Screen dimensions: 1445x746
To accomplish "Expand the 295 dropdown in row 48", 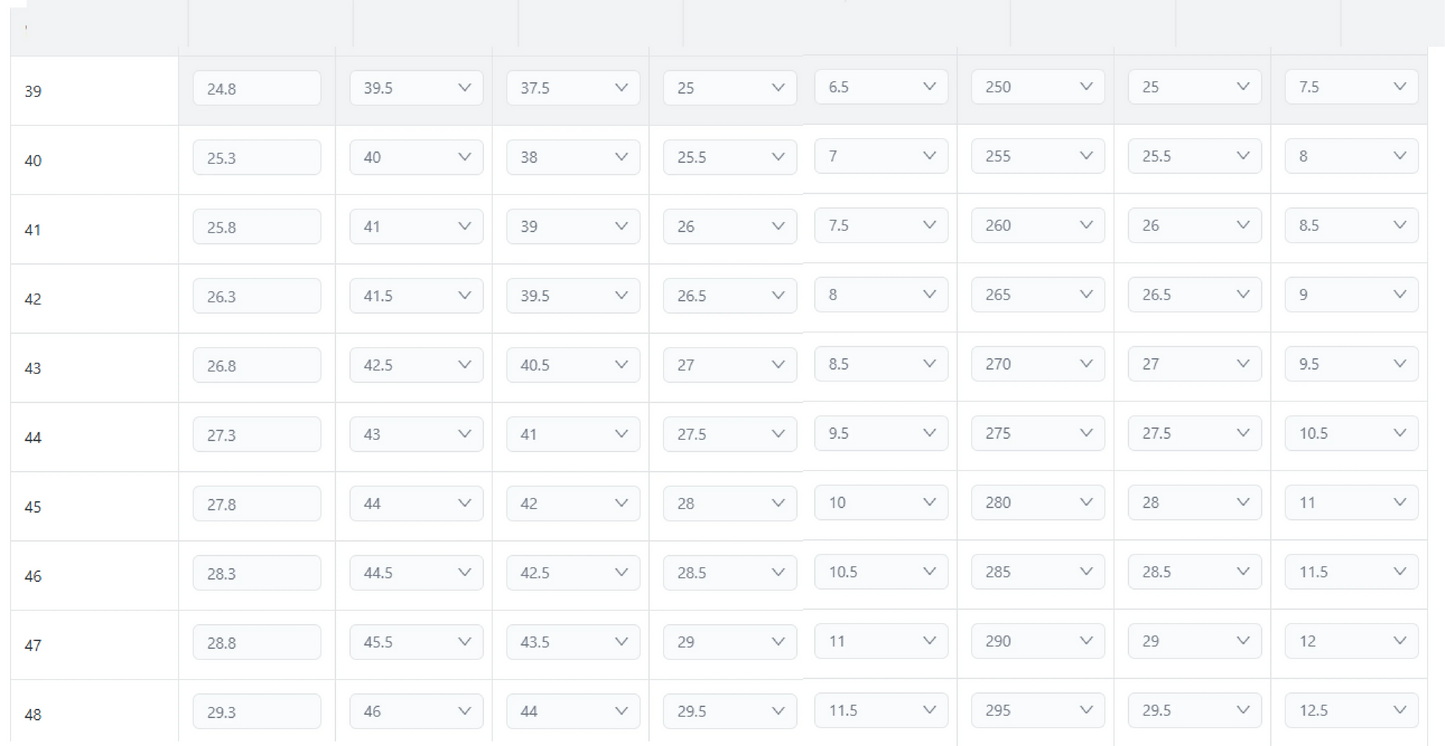I will coord(1038,711).
